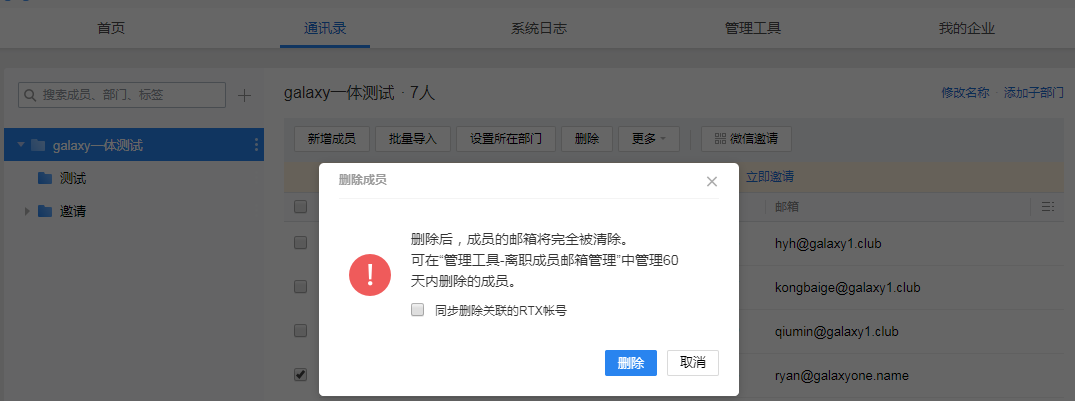Open the 更多 dropdown menu
The width and height of the screenshot is (1075, 401).
click(648, 138)
